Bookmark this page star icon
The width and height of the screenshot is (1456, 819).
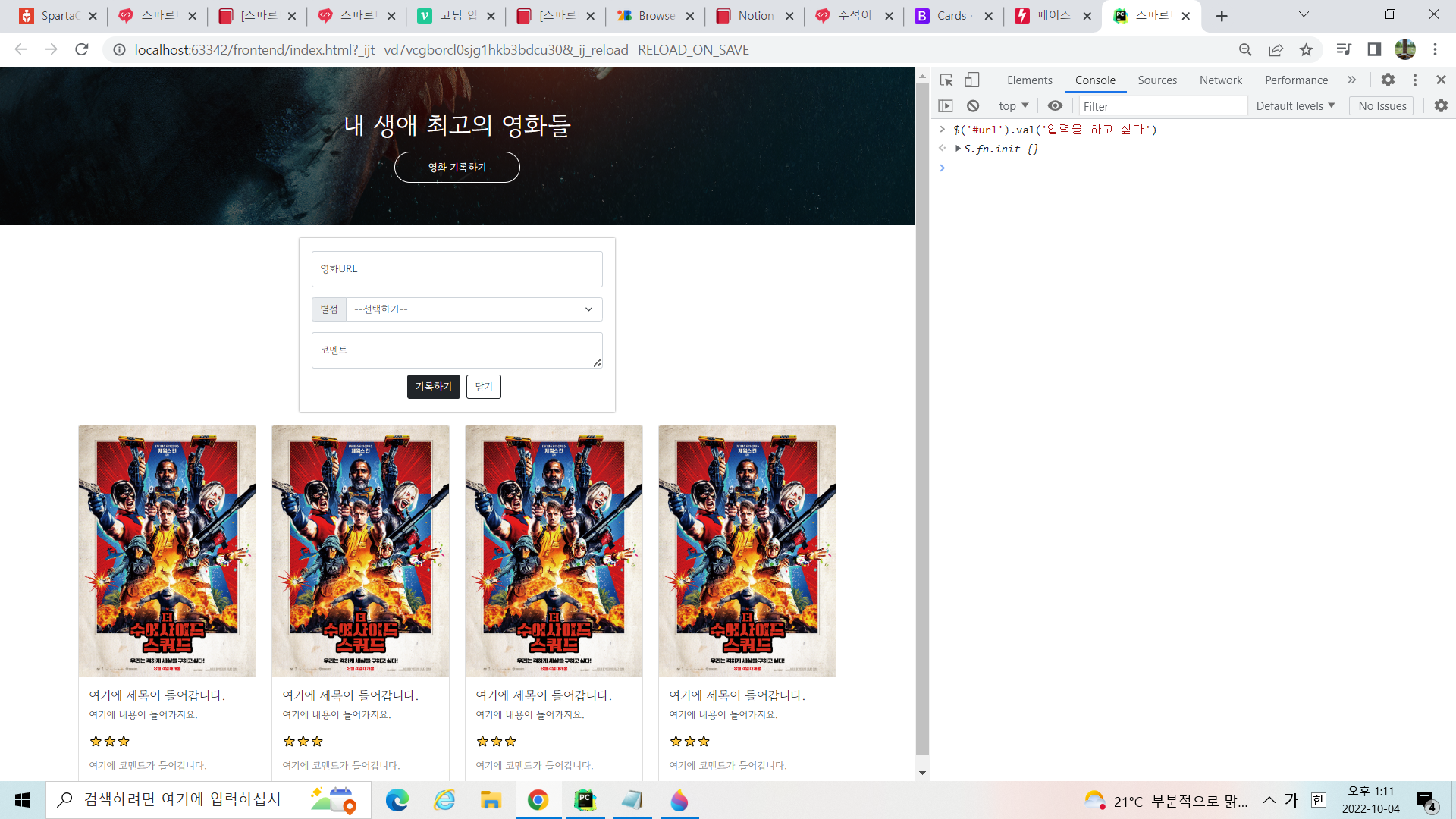point(1306,49)
